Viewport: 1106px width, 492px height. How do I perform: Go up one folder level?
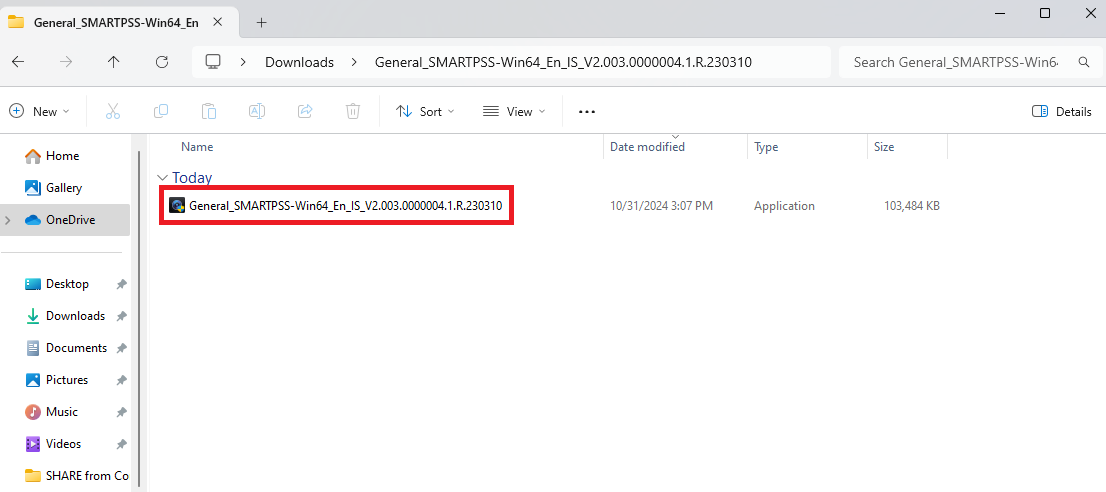(x=114, y=62)
